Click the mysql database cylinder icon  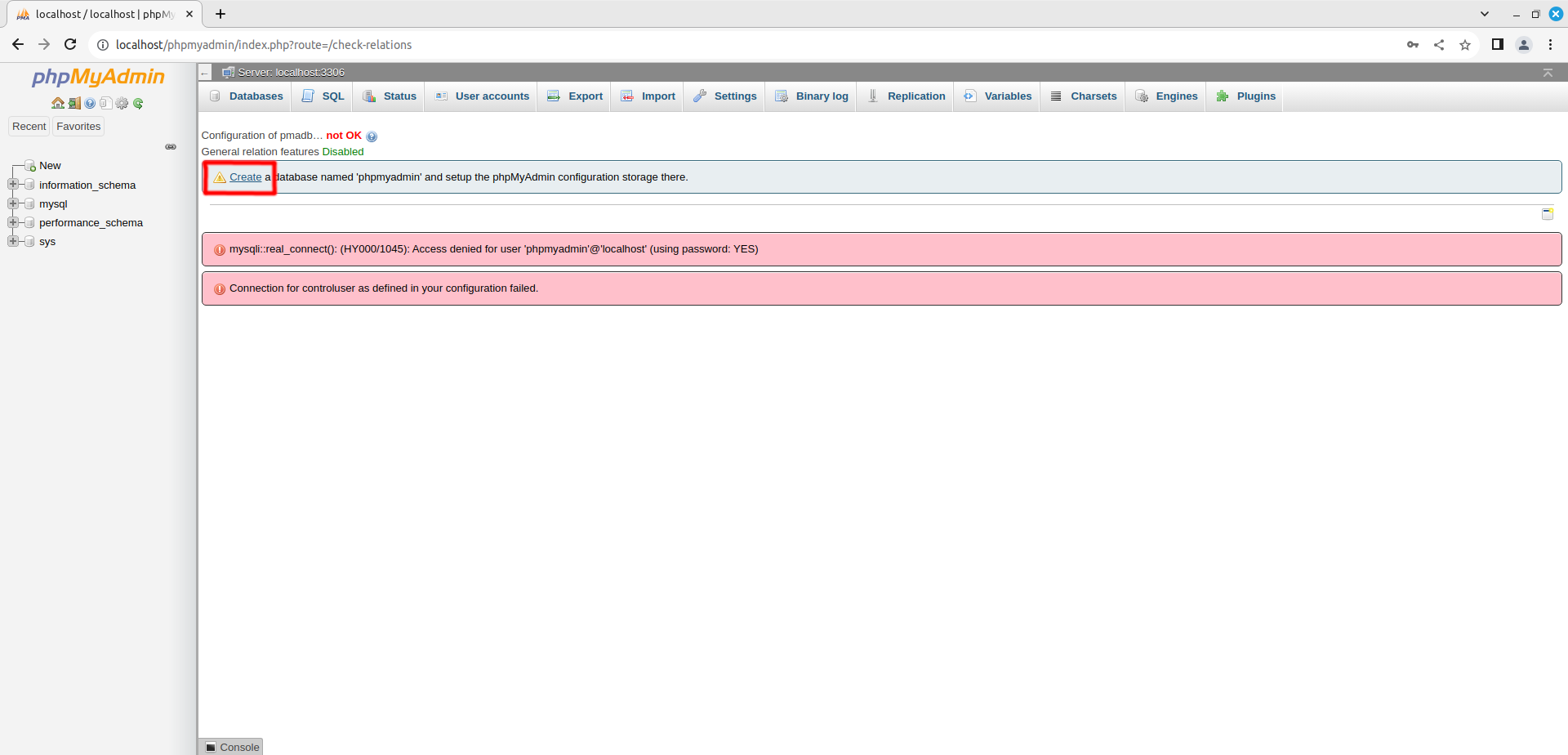pyautogui.click(x=30, y=203)
